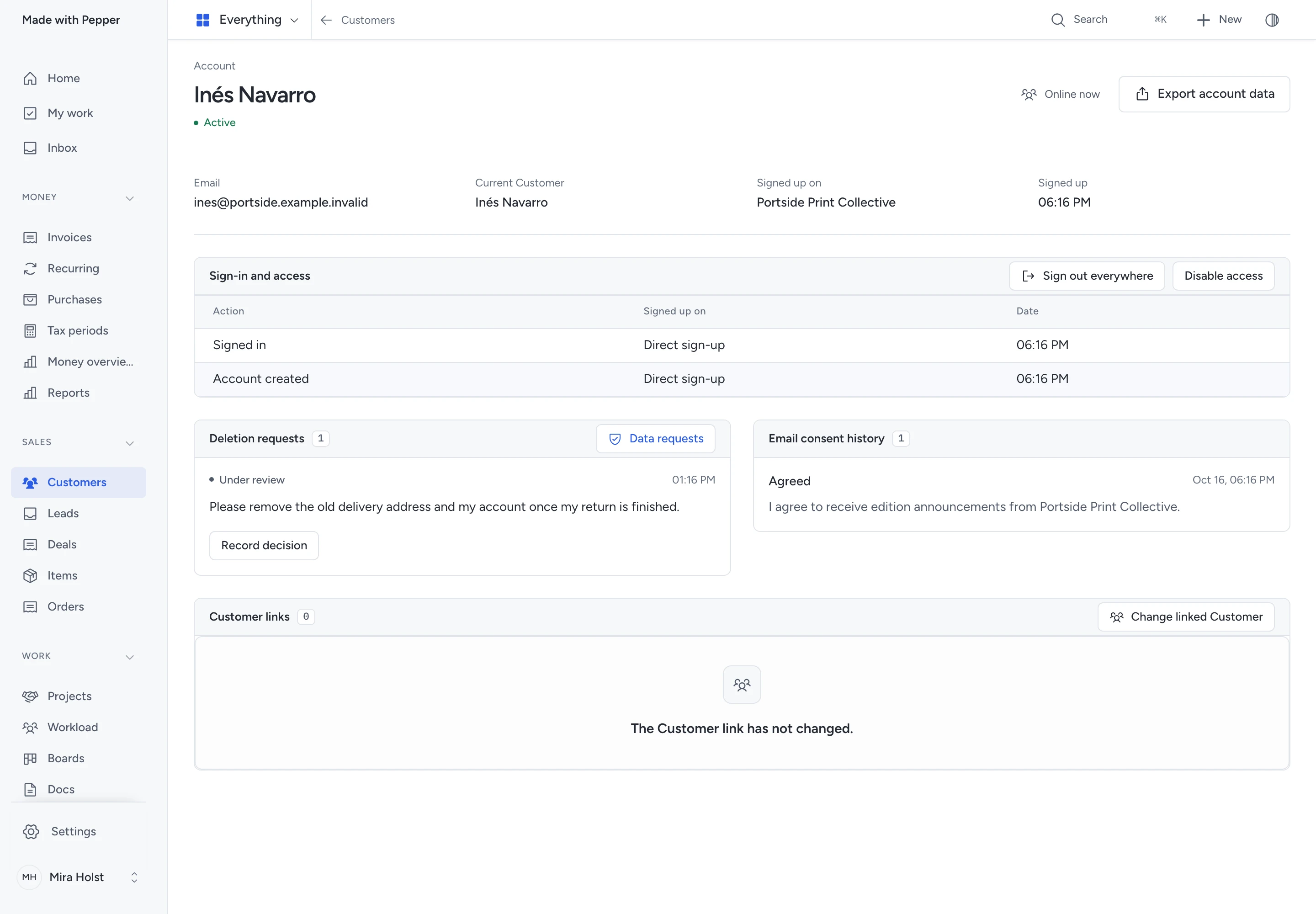Screen dimensions: 1316x914
Task: Open the Settings gear in the sidebar
Action: point(31,832)
